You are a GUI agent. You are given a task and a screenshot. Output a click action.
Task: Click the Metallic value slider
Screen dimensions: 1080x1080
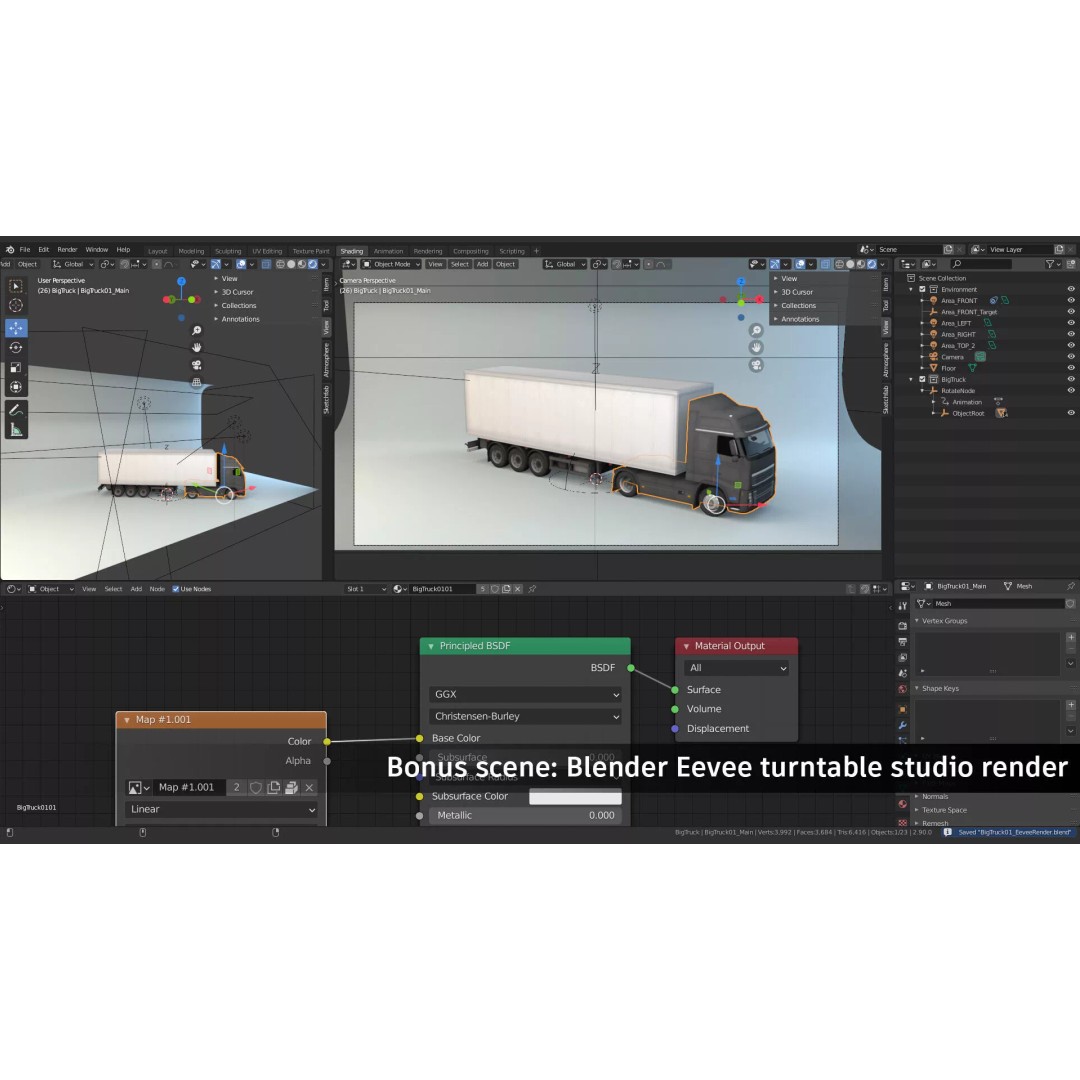tap(526, 816)
